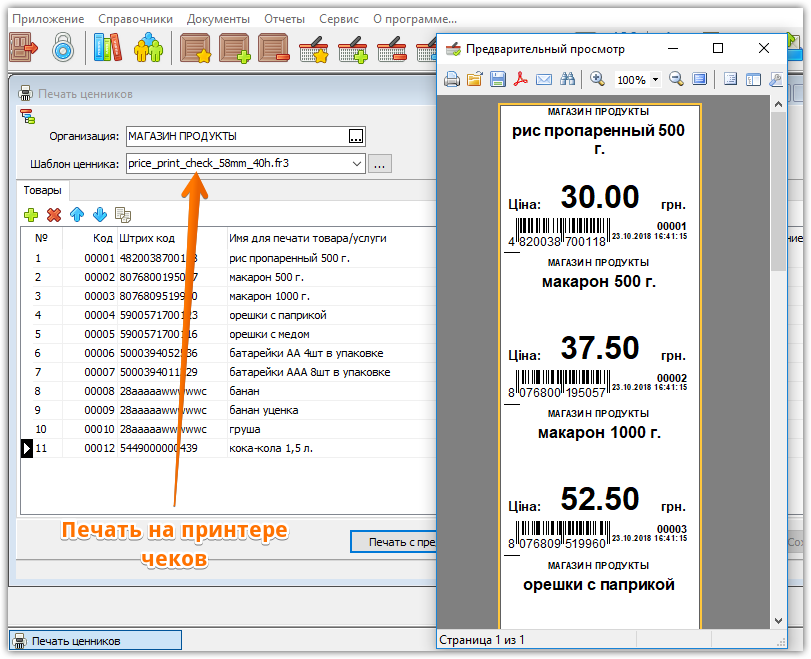Click the Имя для печати товара/услуги header
The height and width of the screenshot is (659, 811).
pos(308,238)
